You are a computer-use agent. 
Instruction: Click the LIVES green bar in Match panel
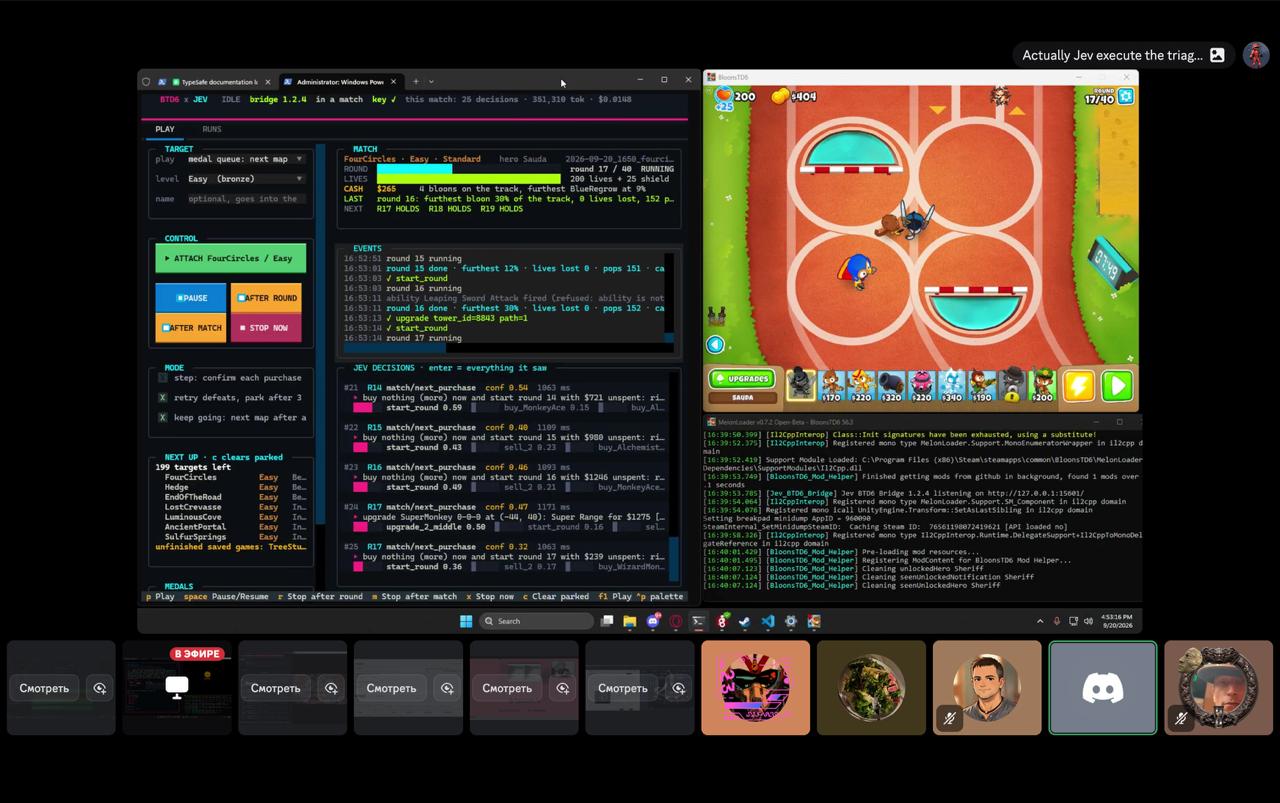point(468,179)
